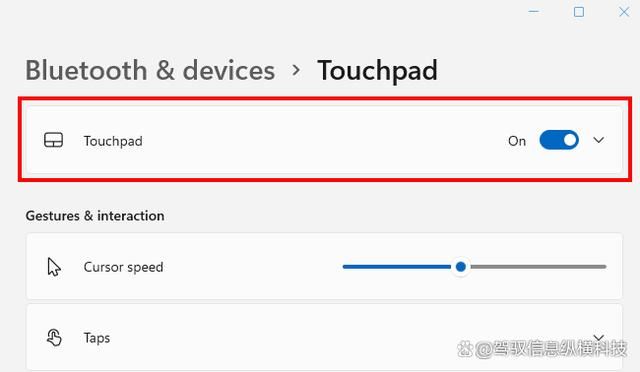Close the Settings window
The image size is (640, 372).
pos(624,12)
